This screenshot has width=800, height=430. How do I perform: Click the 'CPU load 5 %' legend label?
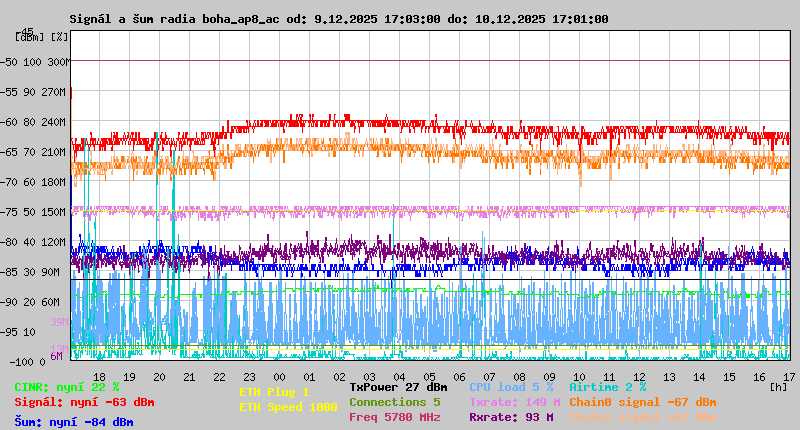511,387
